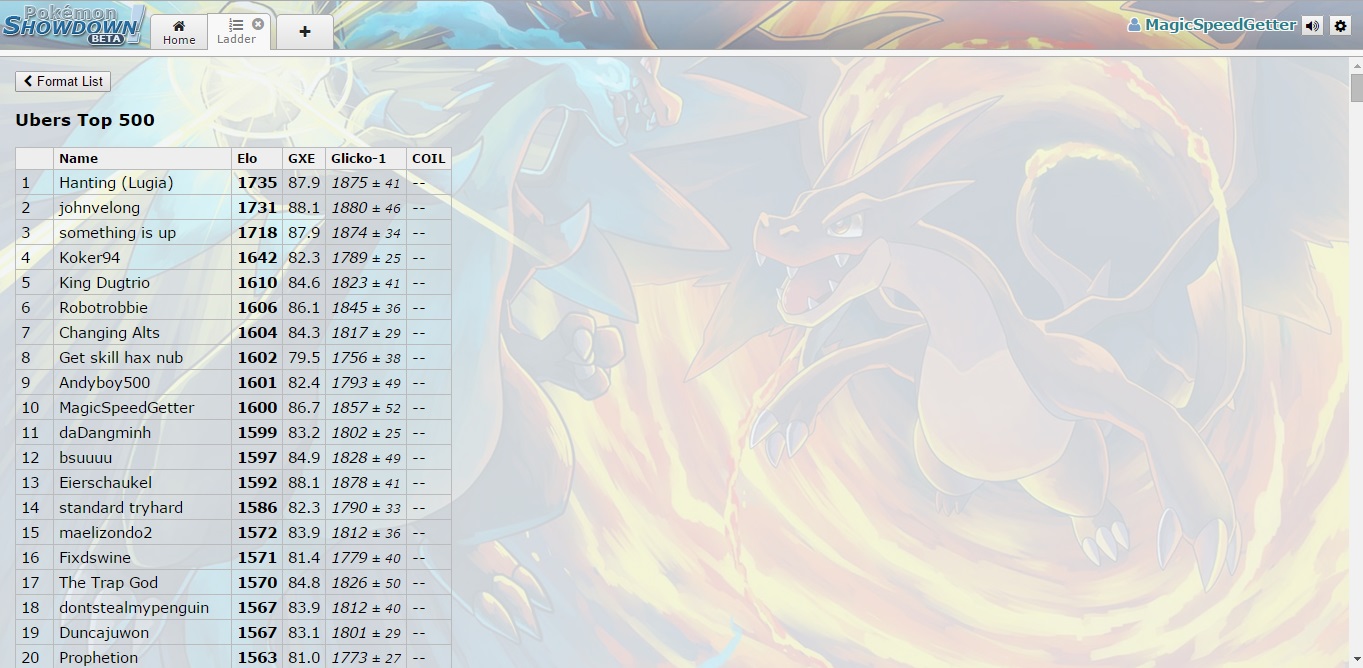Click Glicko-1 value 1857 ± 52

coord(366,408)
